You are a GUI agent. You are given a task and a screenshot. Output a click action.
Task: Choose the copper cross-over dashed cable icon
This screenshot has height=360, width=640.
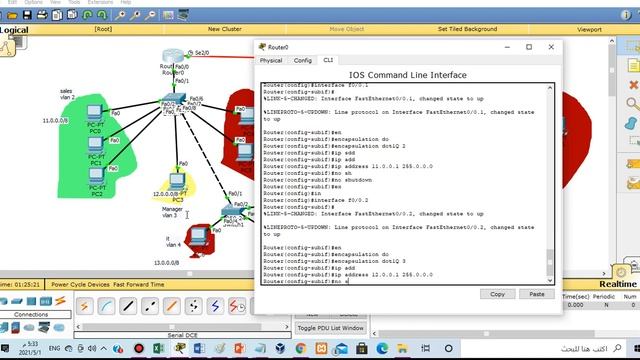coord(150,306)
